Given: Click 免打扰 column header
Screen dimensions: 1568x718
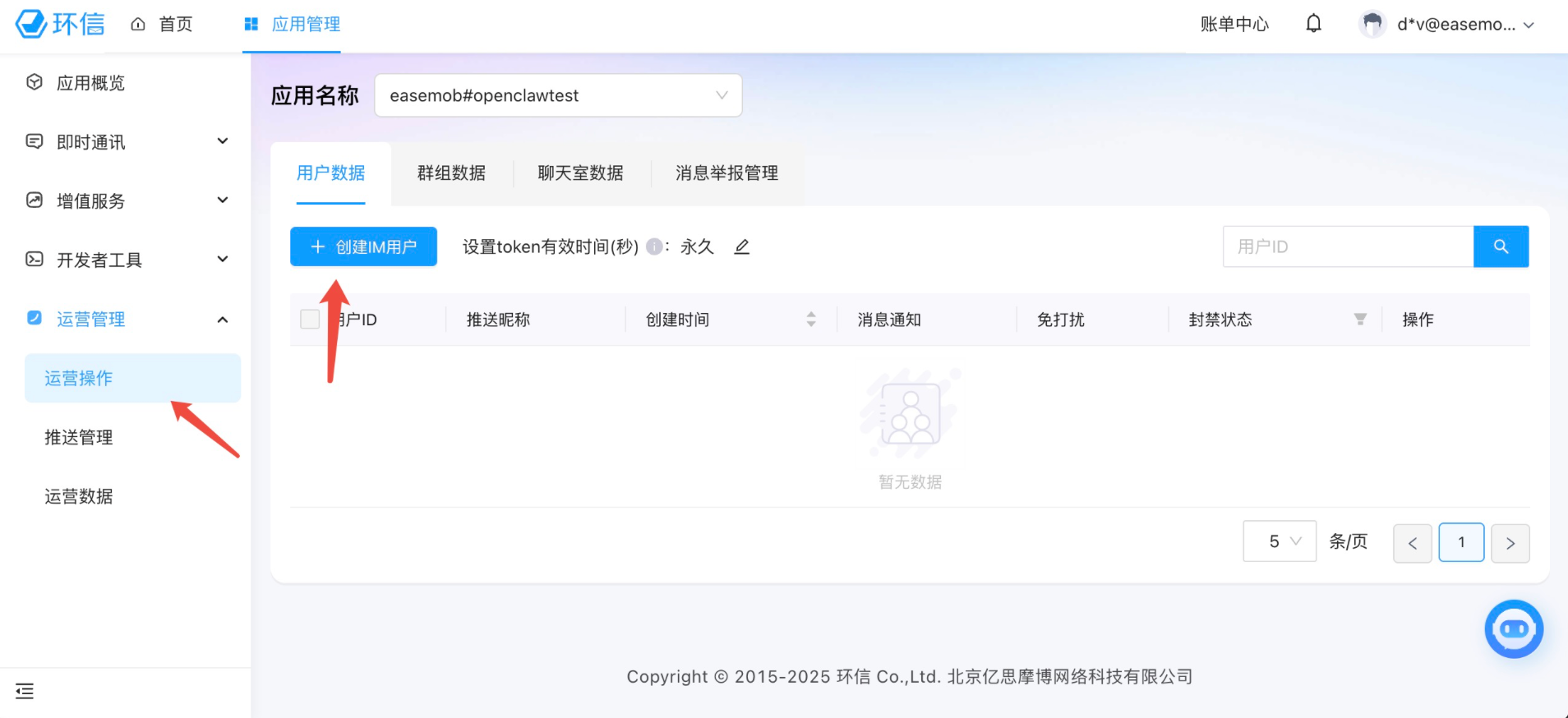Looking at the screenshot, I should 1060,320.
